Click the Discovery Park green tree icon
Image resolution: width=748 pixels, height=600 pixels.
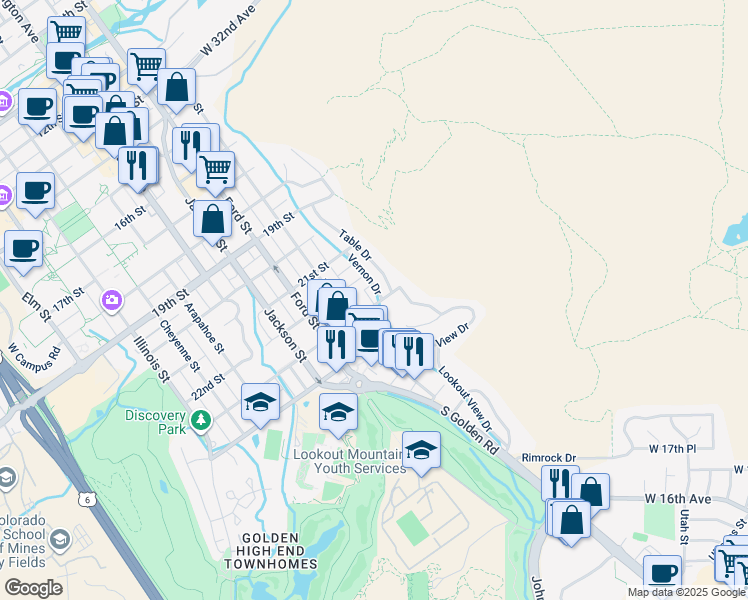tap(203, 418)
